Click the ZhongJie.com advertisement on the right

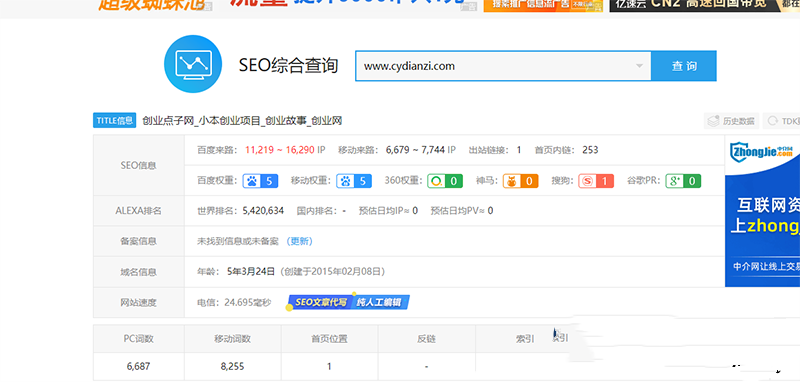pos(762,211)
